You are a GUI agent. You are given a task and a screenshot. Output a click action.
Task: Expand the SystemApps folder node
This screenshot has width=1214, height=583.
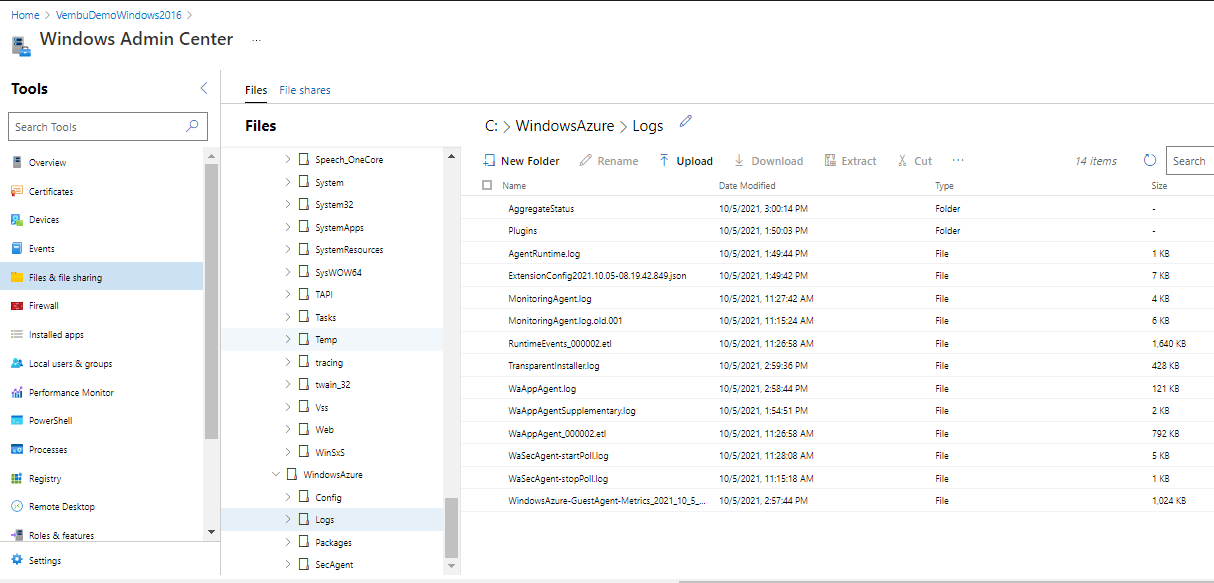point(288,227)
